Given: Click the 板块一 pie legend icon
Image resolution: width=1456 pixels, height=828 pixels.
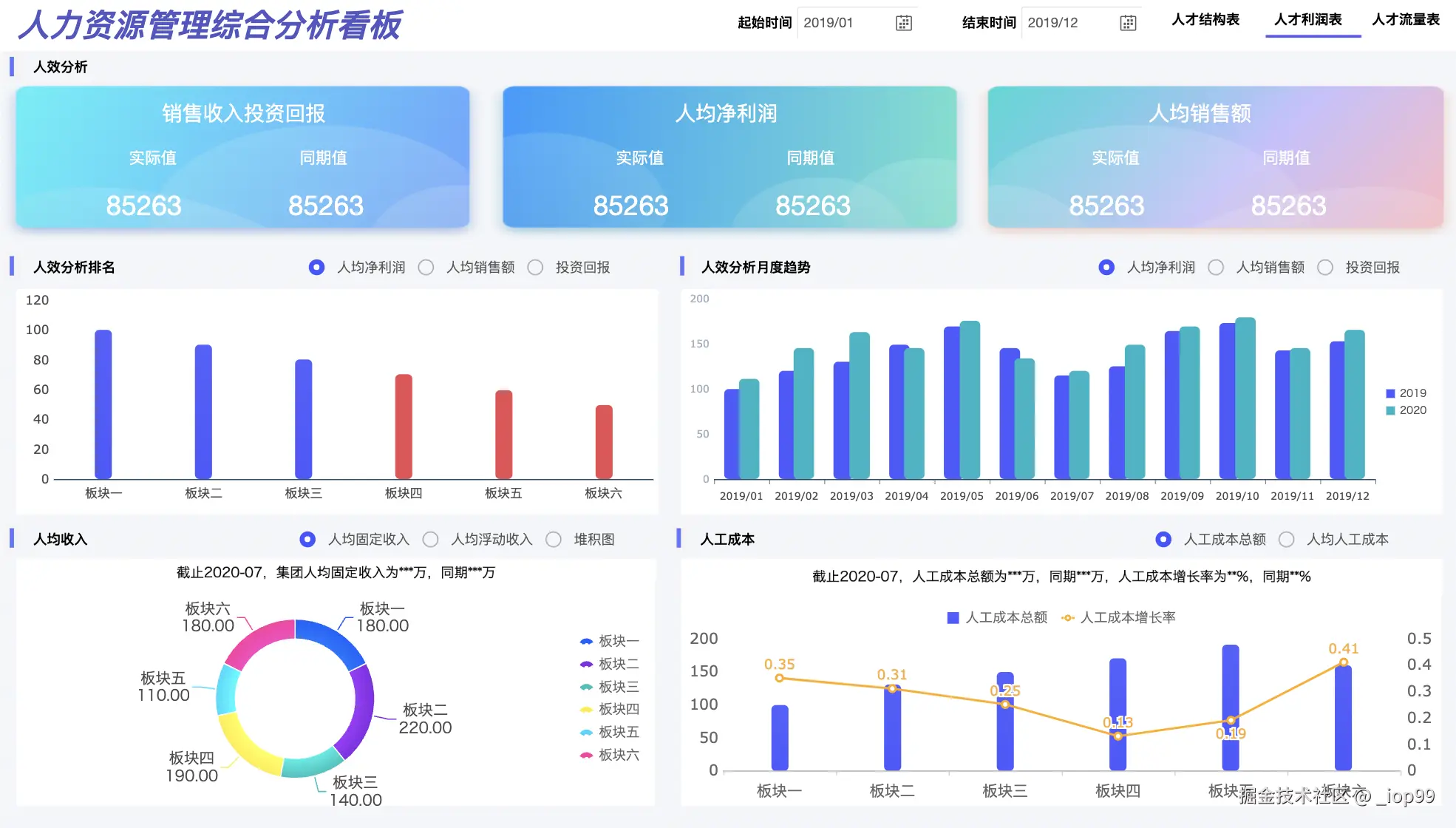Looking at the screenshot, I should pos(587,641).
